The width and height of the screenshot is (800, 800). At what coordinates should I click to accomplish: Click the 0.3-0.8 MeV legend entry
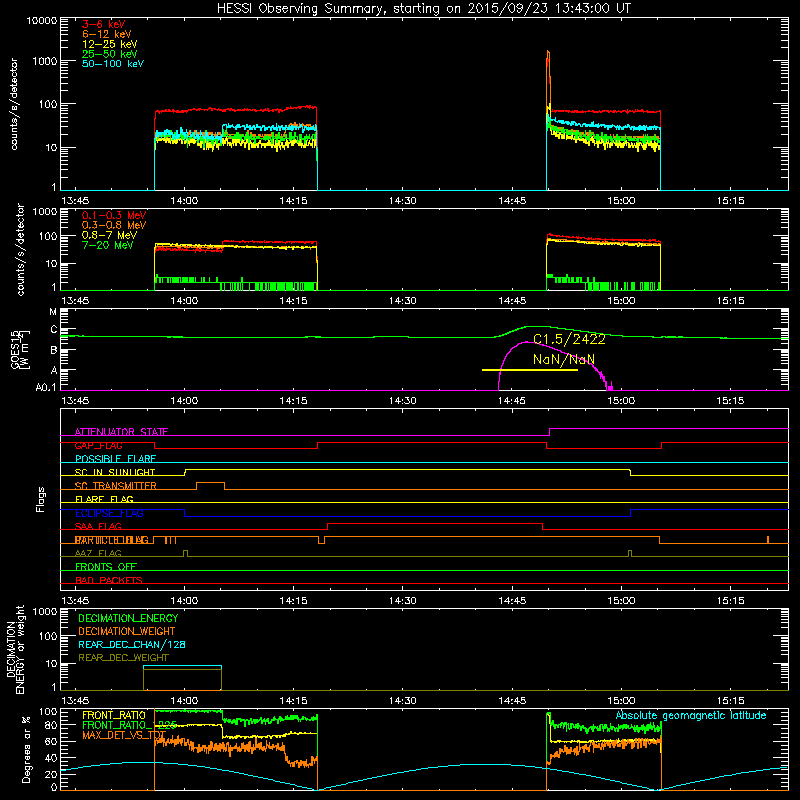114,225
